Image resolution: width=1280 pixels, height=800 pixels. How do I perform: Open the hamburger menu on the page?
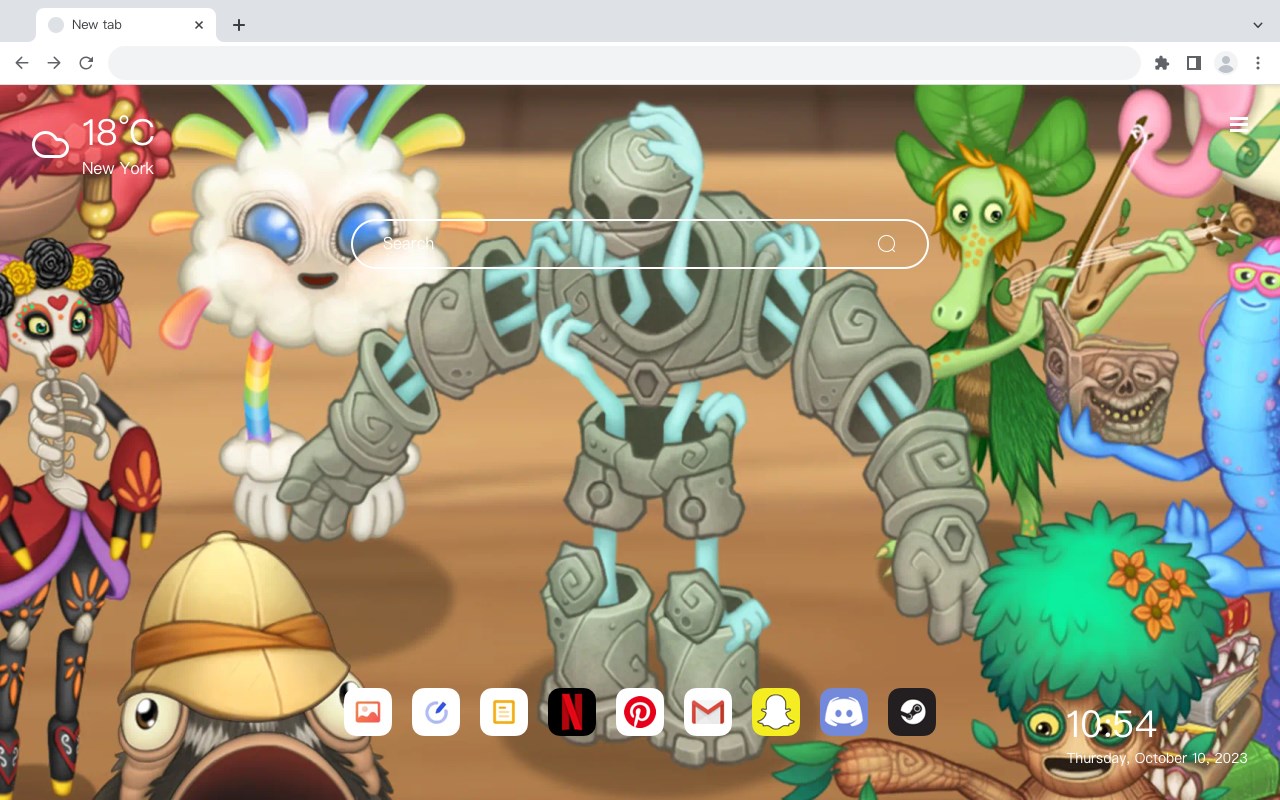click(x=1238, y=125)
